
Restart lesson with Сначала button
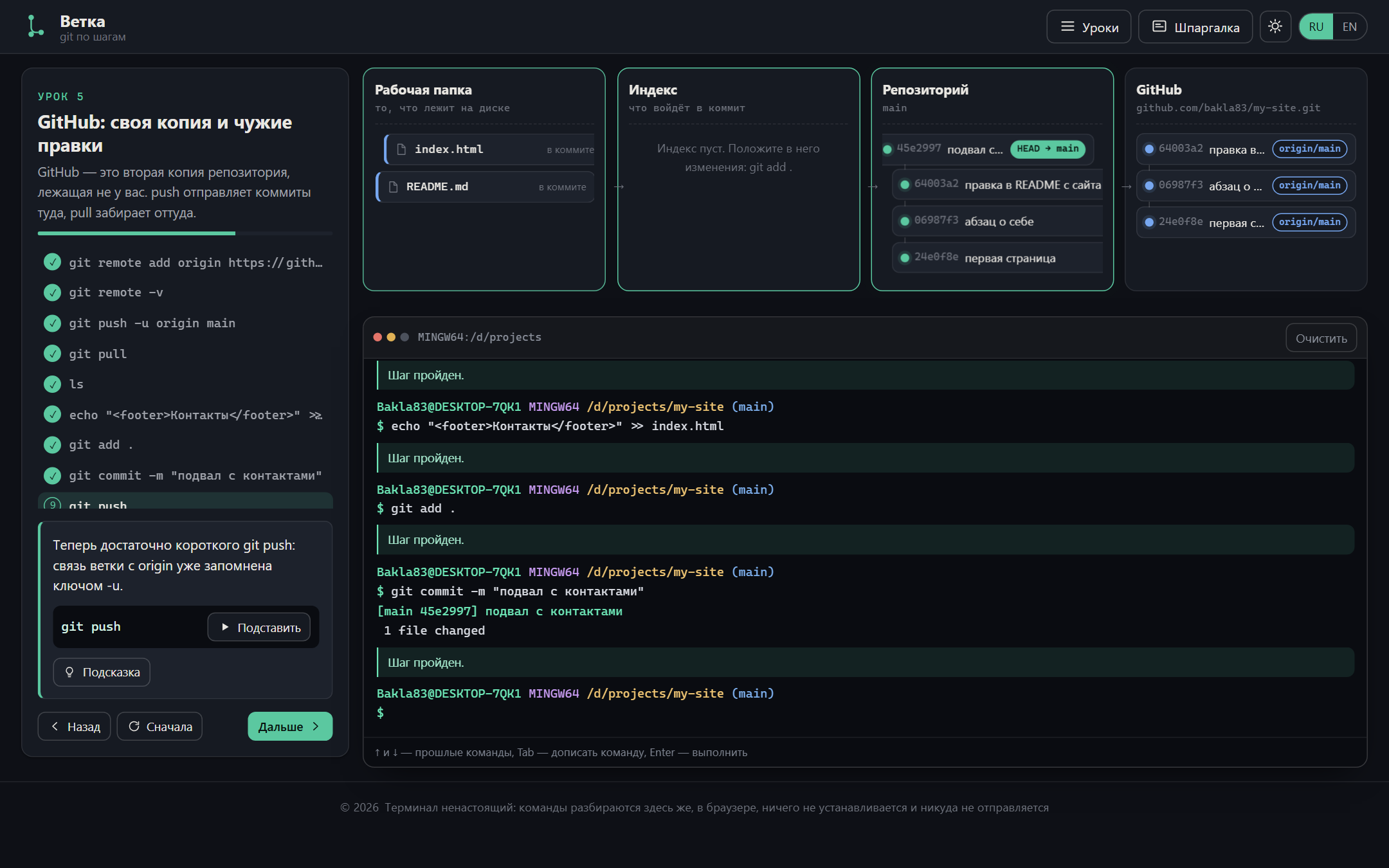point(159,727)
